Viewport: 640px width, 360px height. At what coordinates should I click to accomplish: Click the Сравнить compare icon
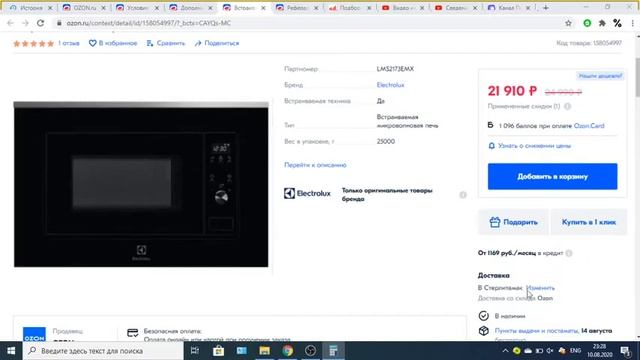[150, 43]
